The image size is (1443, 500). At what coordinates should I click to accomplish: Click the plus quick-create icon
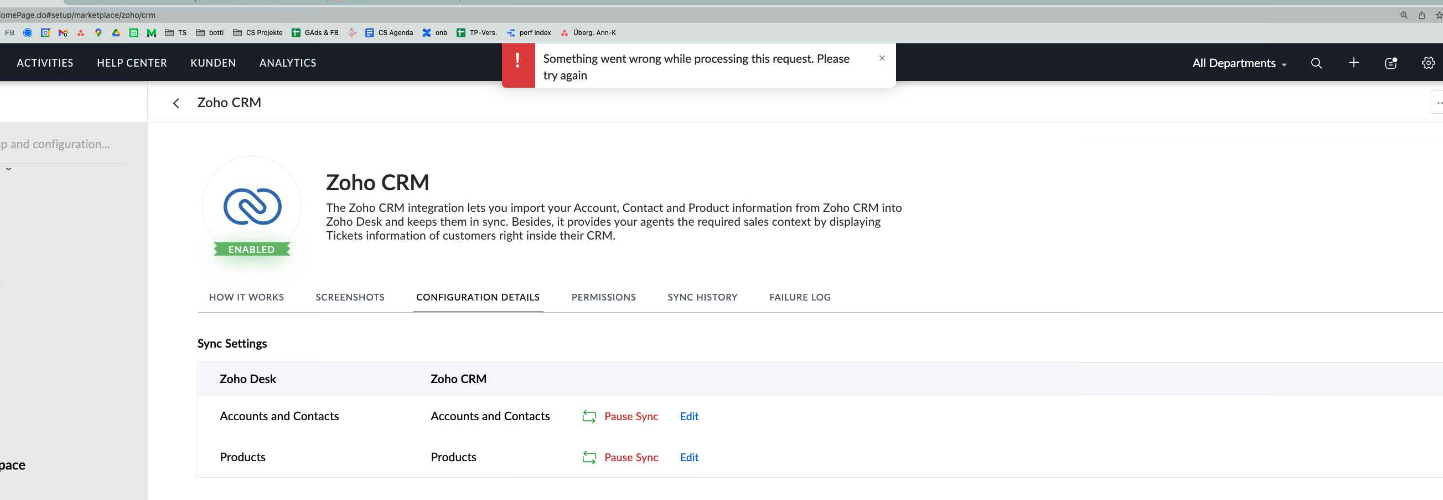(x=1353, y=63)
